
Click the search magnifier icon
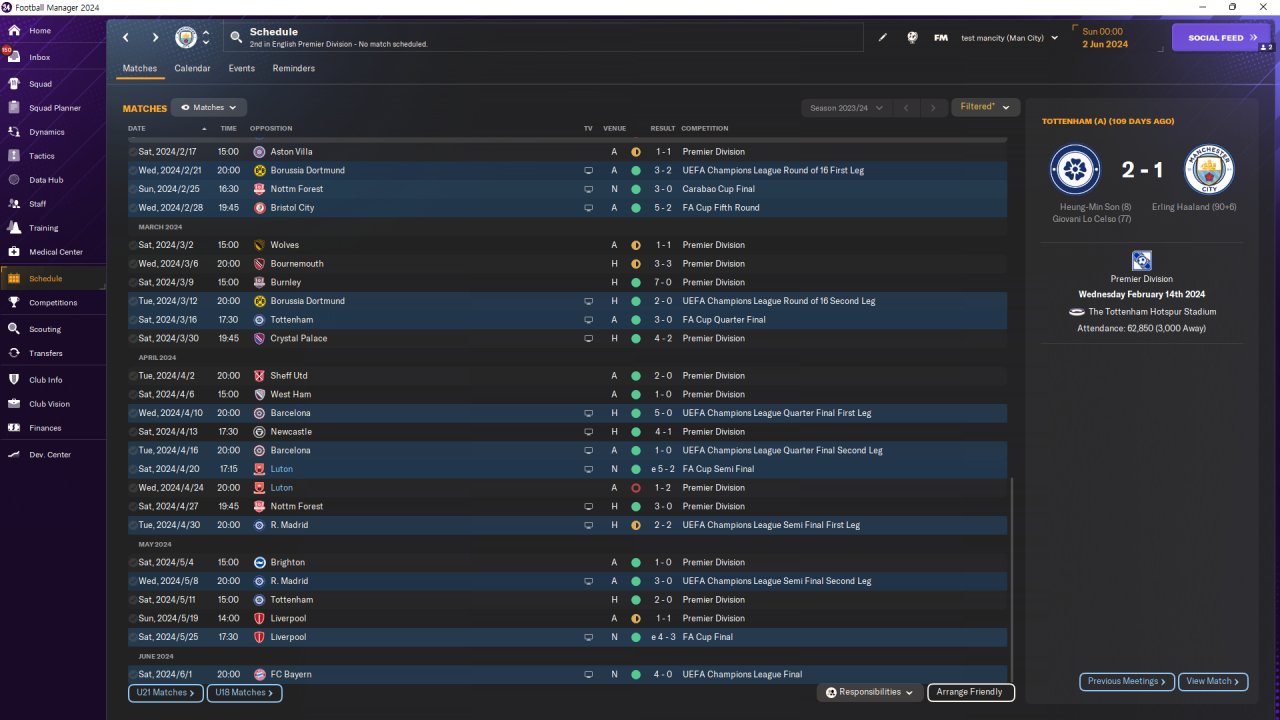pyautogui.click(x=236, y=38)
